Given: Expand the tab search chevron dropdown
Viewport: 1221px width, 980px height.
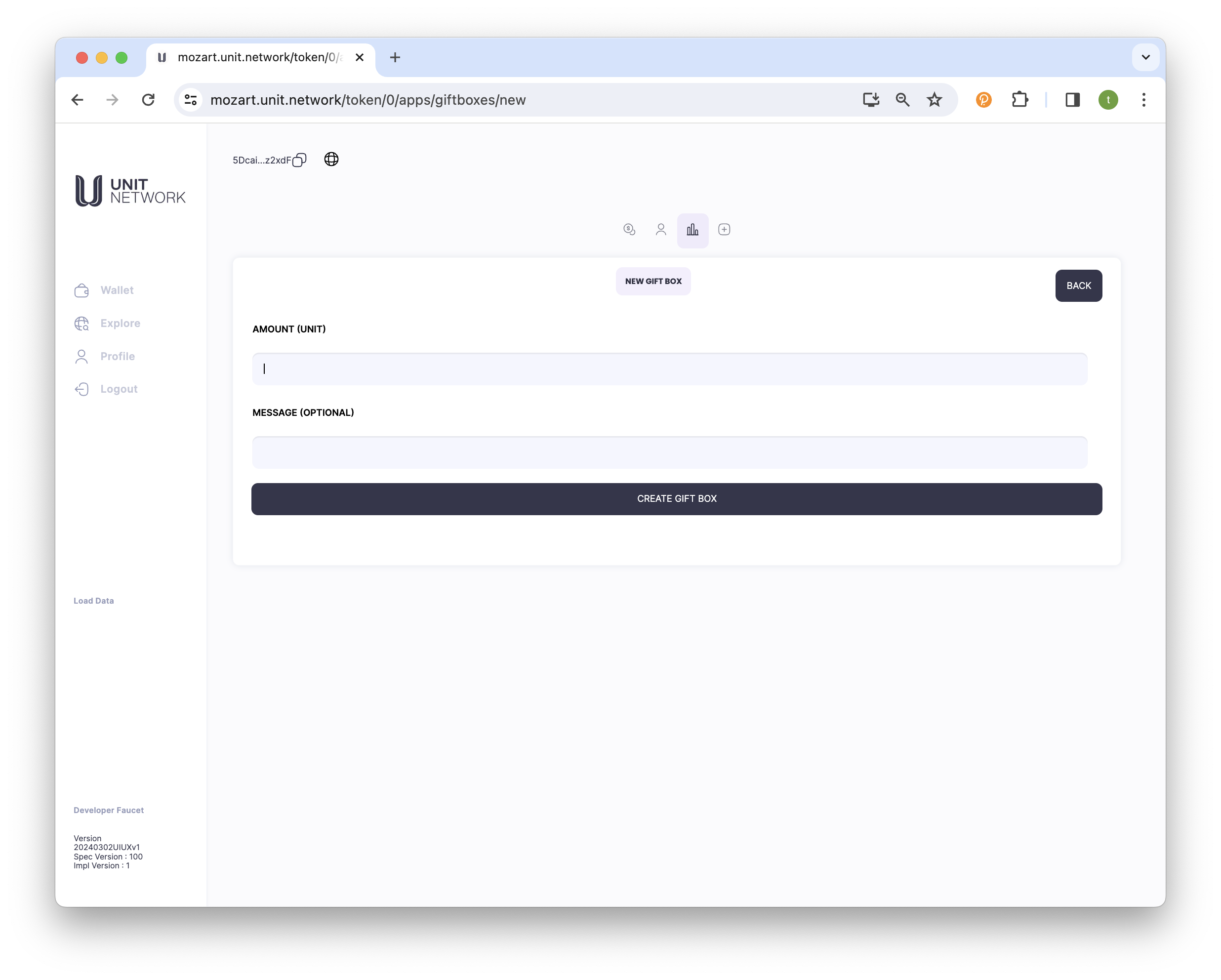Looking at the screenshot, I should (x=1145, y=57).
